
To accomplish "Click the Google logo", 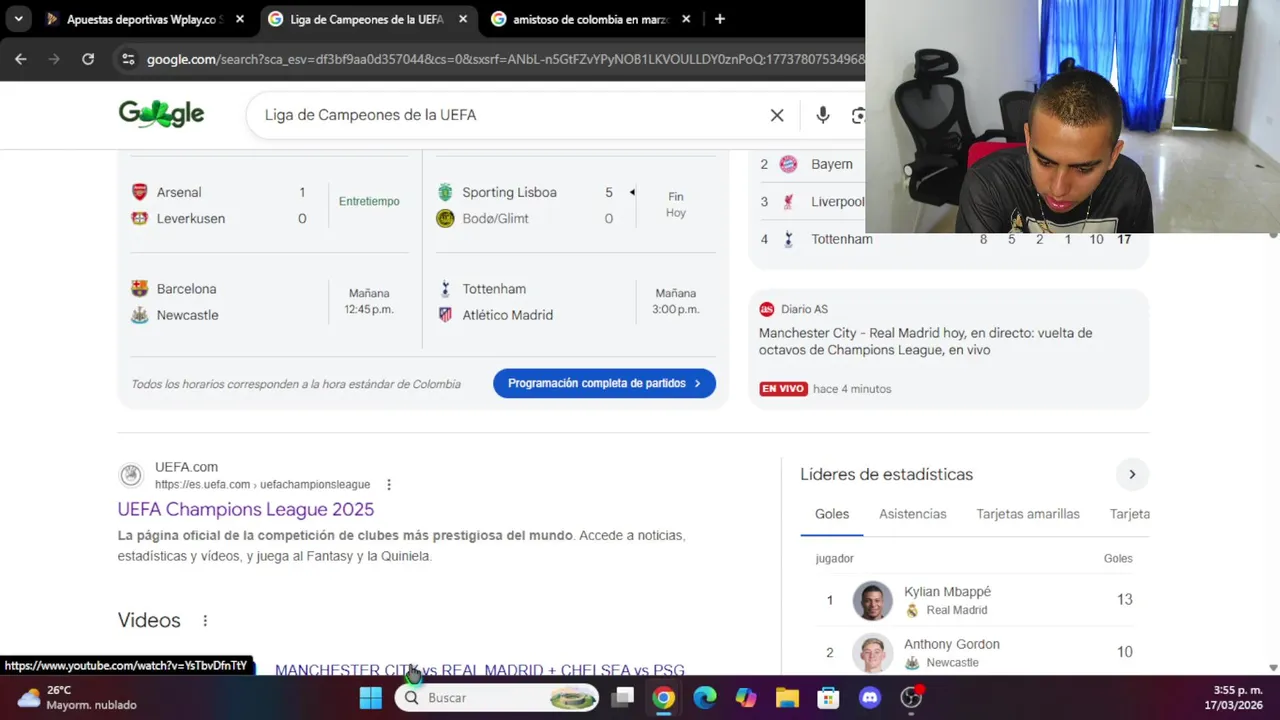I will click(x=161, y=114).
